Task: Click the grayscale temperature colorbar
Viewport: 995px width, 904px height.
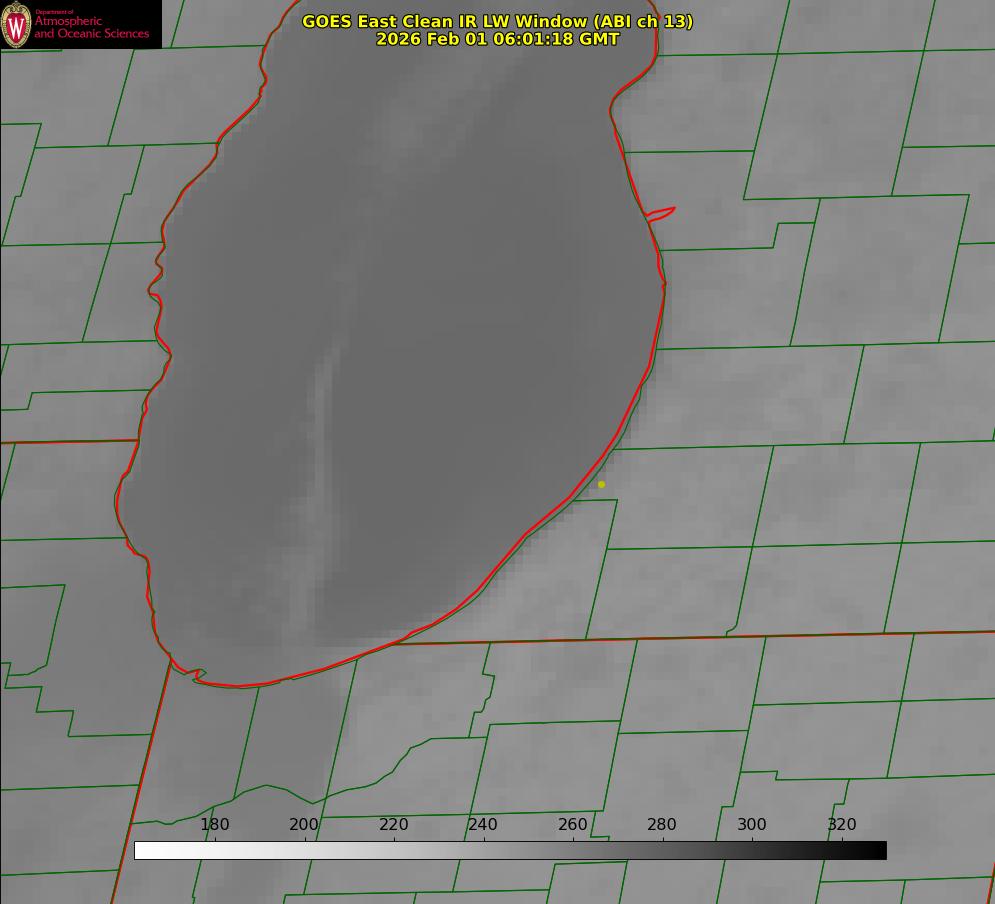Action: pyautogui.click(x=510, y=850)
